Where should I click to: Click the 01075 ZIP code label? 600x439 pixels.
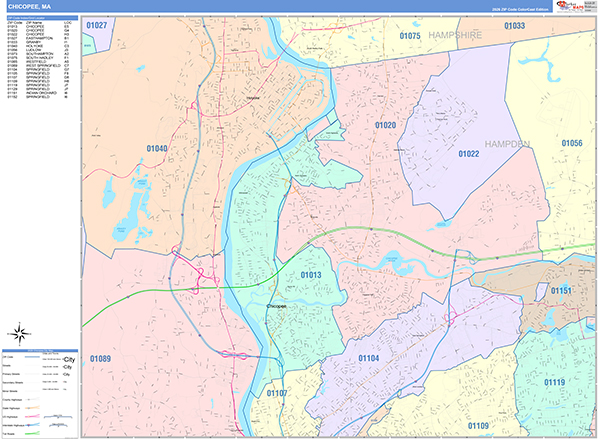[x=410, y=35]
